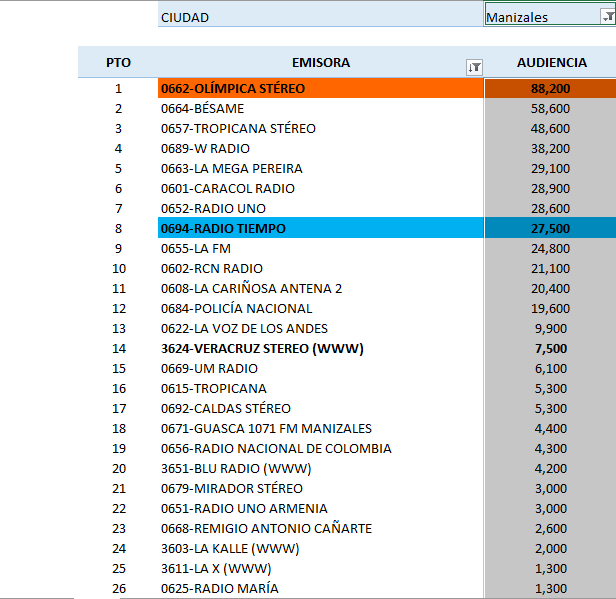
Task: Select the 0601-CARACOL RADIO cell
Action: point(321,189)
